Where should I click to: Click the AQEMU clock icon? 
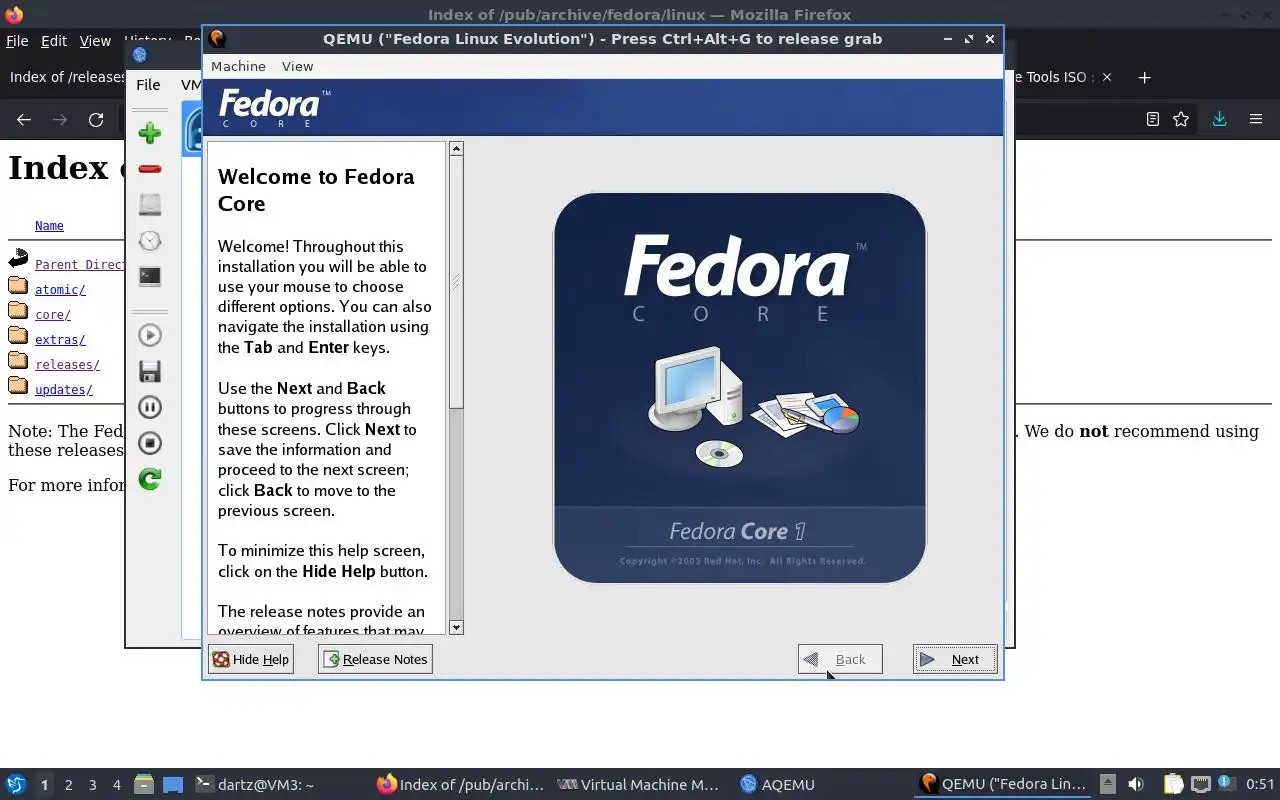(x=150, y=241)
